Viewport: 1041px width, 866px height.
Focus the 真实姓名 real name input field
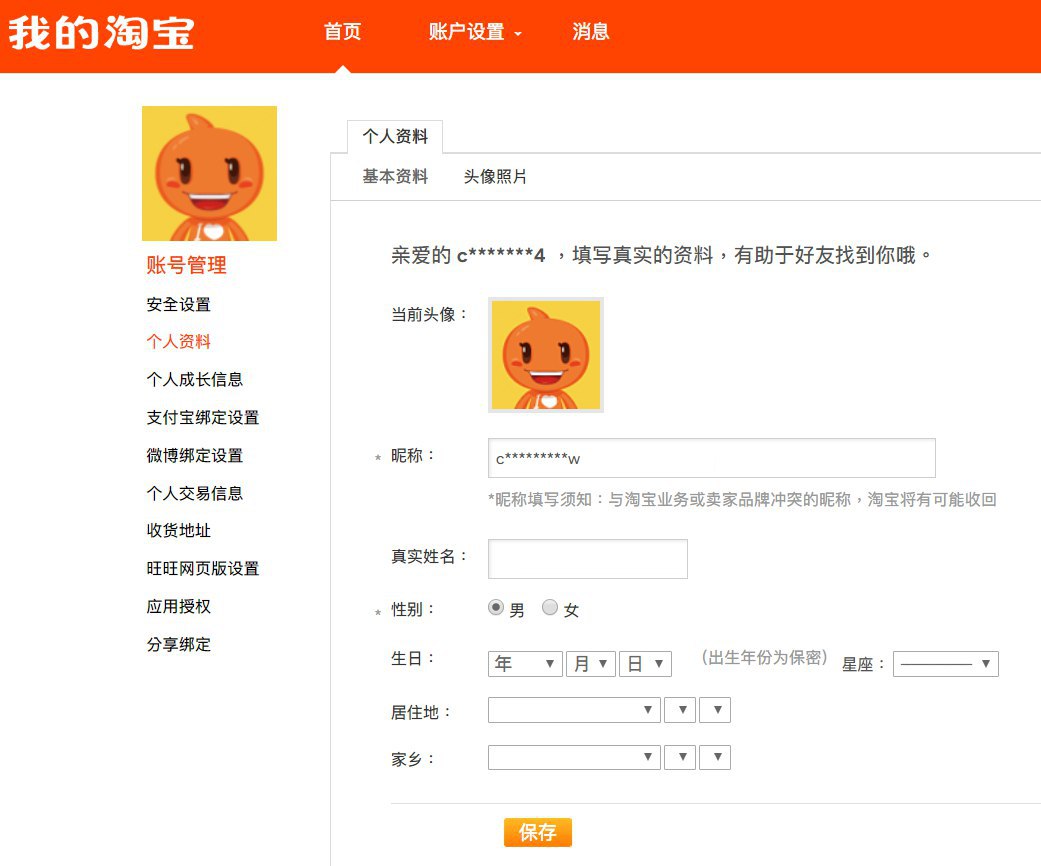tap(588, 559)
